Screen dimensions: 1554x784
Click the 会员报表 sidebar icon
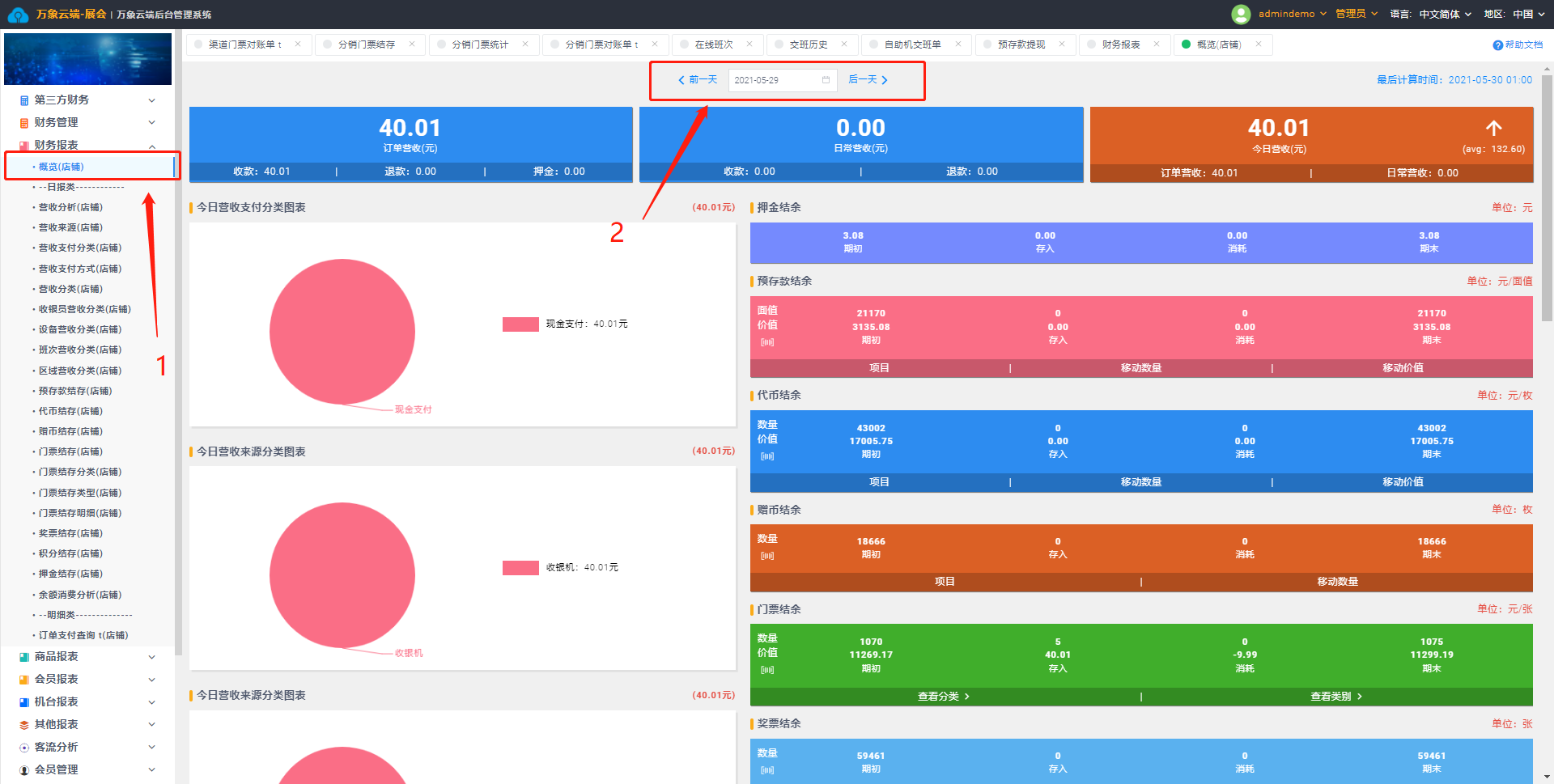click(24, 680)
